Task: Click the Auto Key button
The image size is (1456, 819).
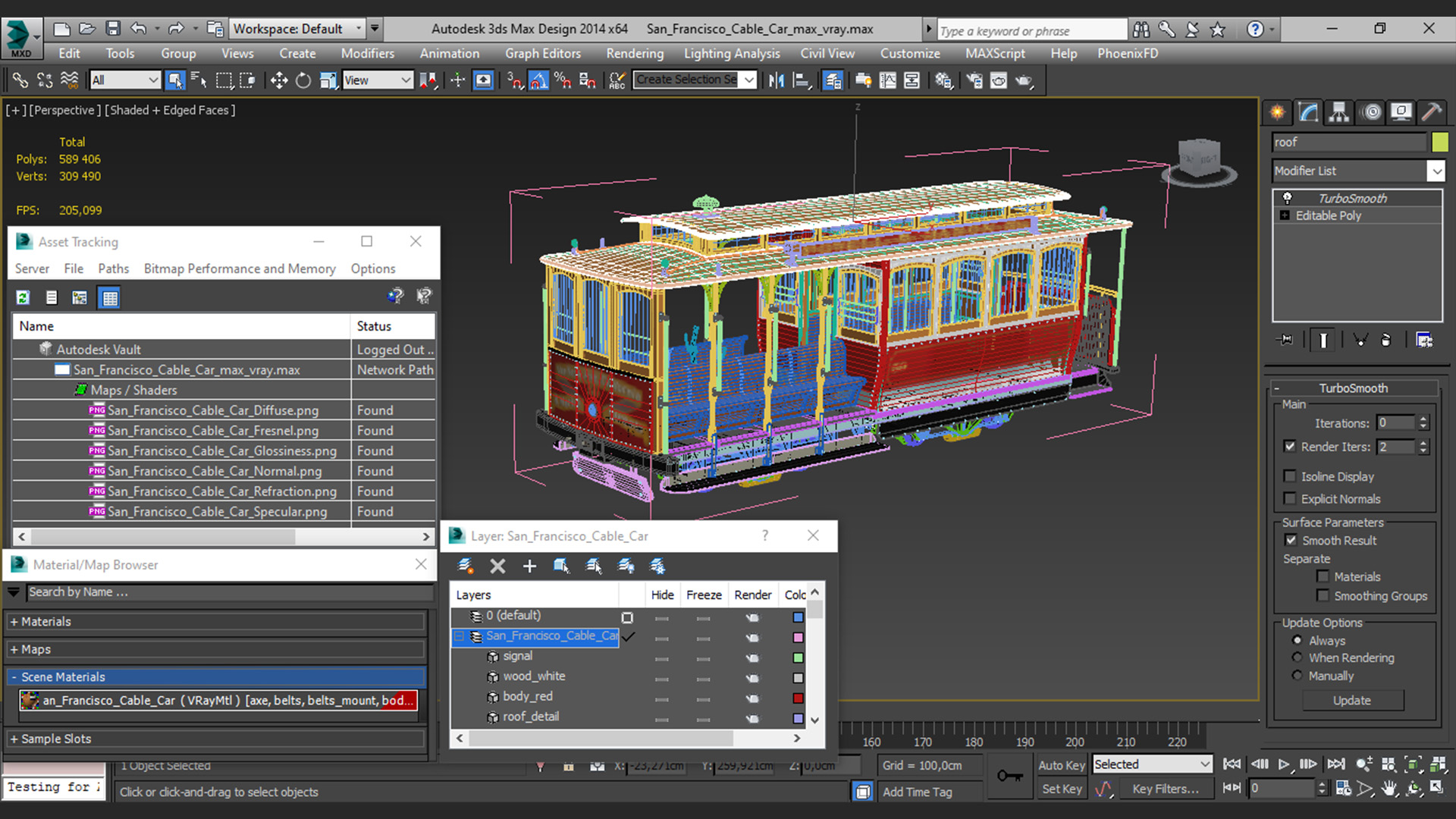Action: click(1061, 765)
